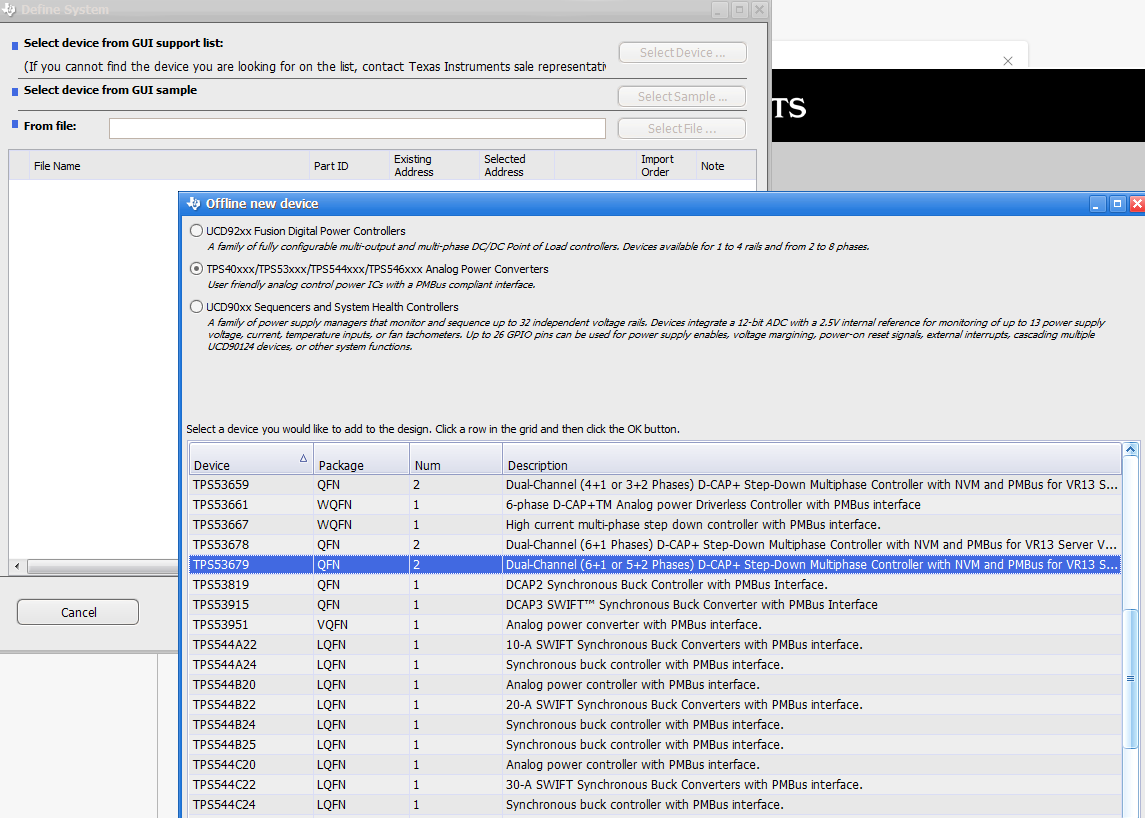Close the Offline new device window

(x=1137, y=204)
